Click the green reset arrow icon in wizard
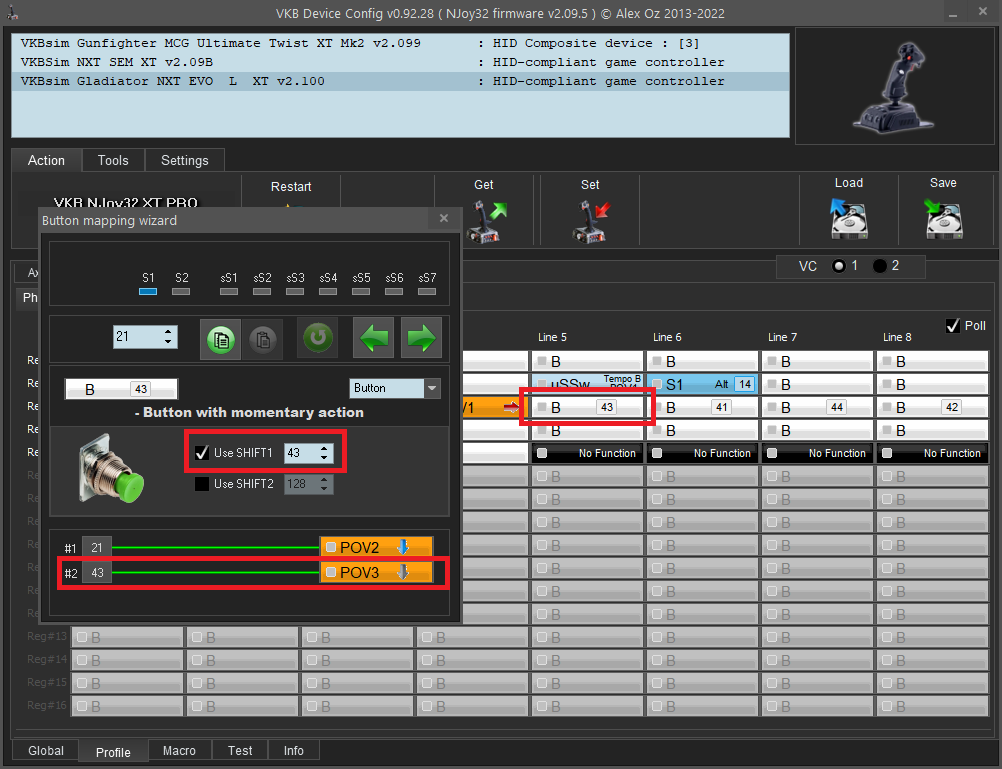This screenshot has height=769, width=1002. tap(318, 338)
